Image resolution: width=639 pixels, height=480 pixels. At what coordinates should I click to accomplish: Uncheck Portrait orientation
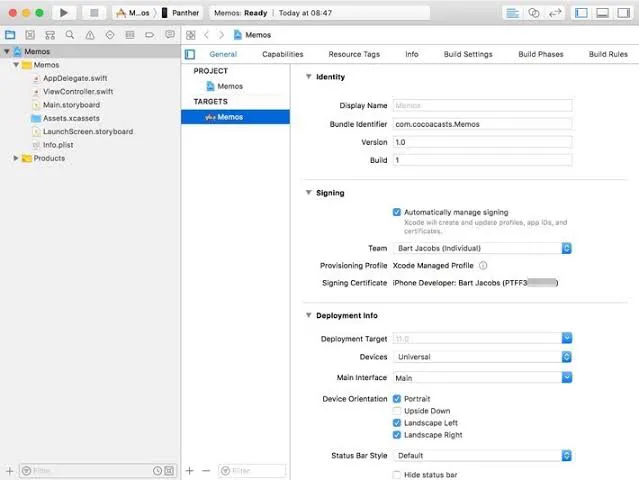(x=397, y=399)
